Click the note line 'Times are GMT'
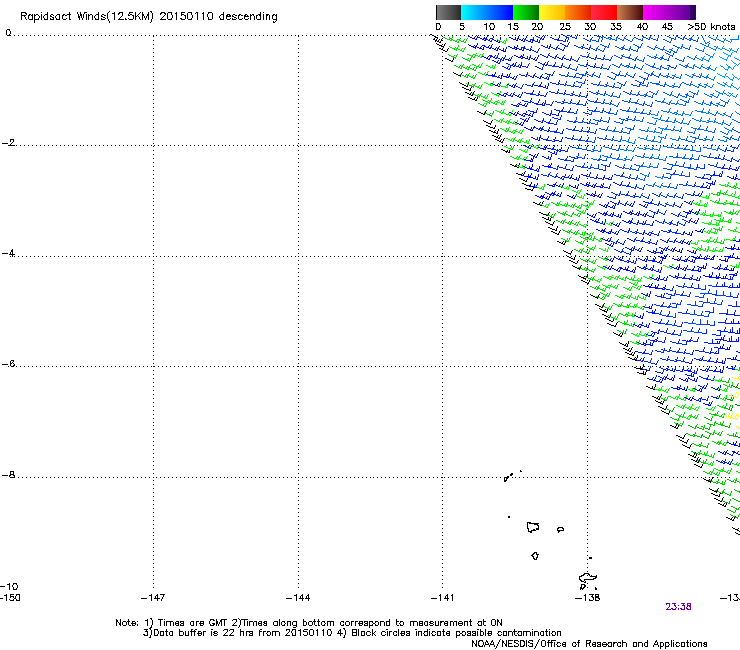Viewport: 740px width, 650px height. (193, 623)
